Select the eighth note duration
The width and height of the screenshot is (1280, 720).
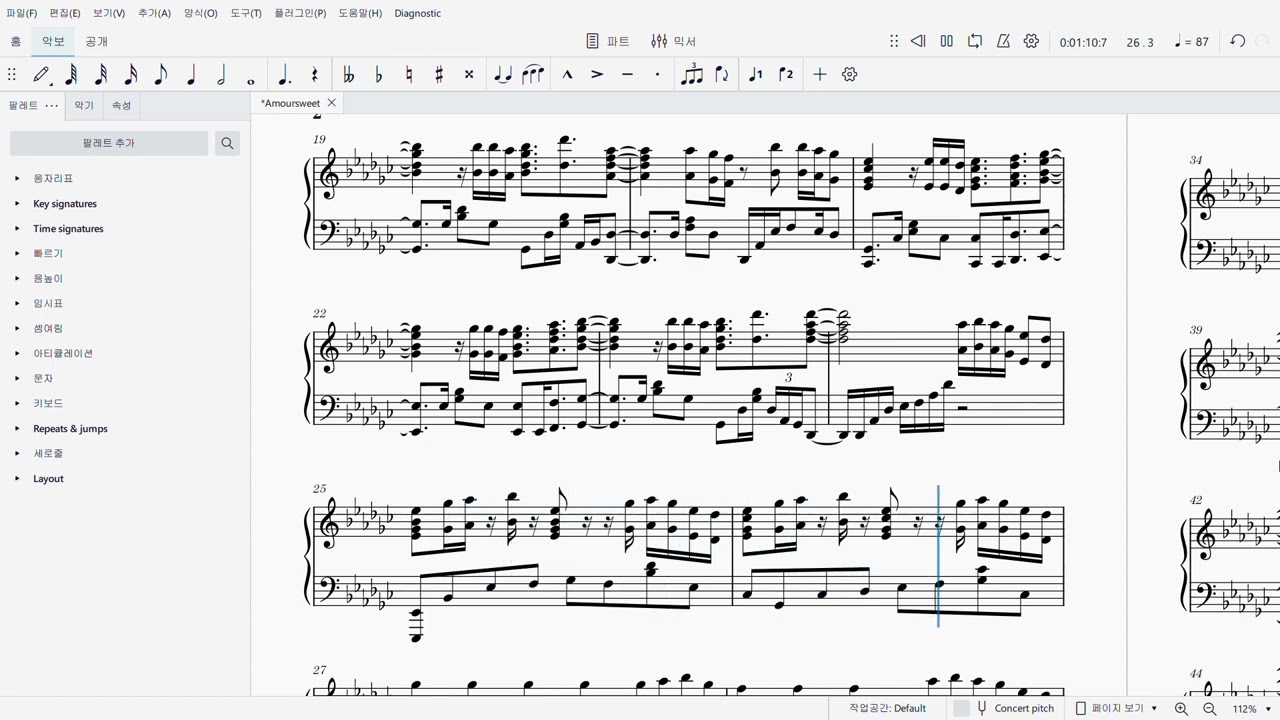pos(161,74)
